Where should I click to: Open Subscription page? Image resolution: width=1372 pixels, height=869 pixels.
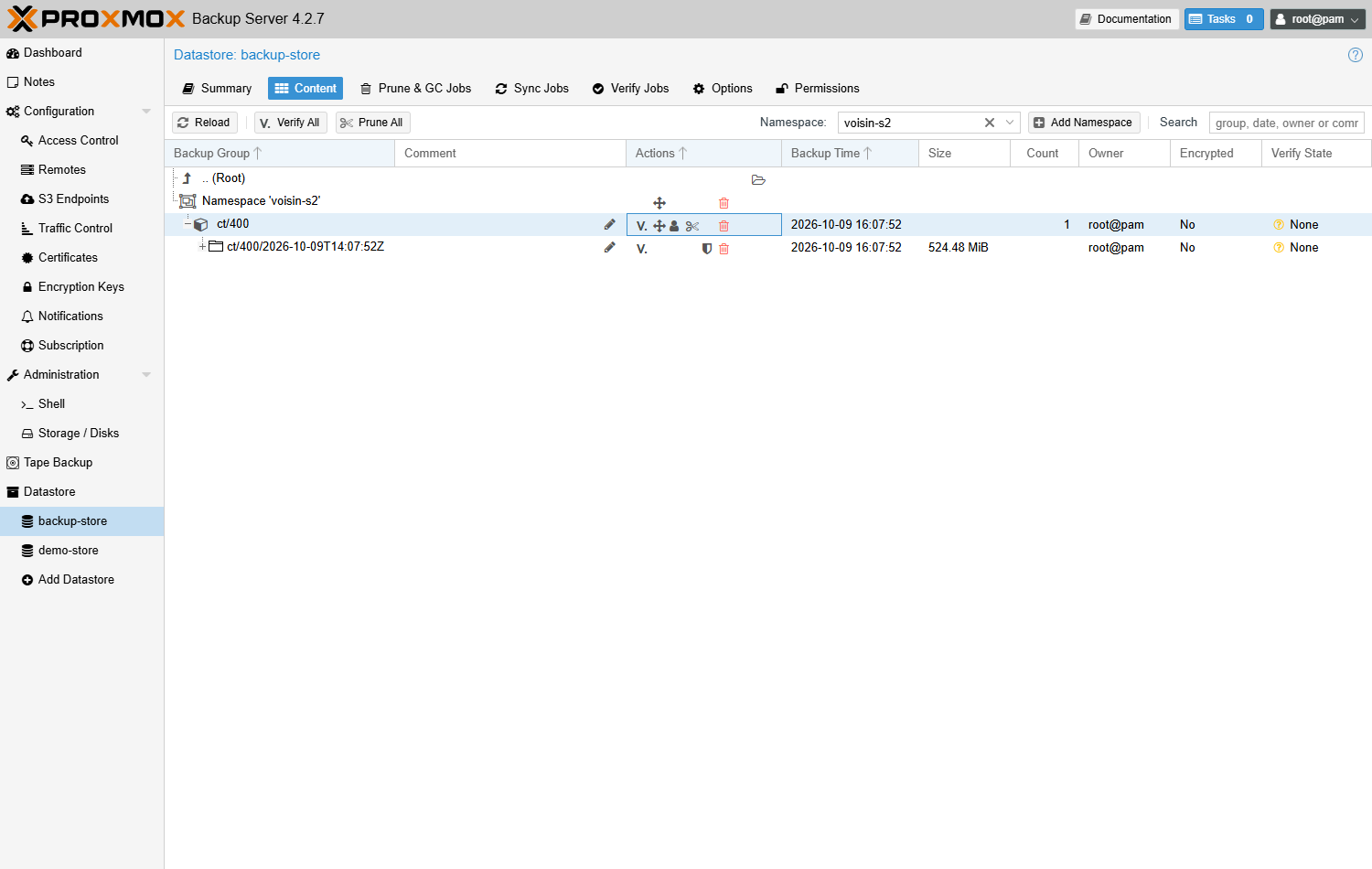click(x=81, y=346)
